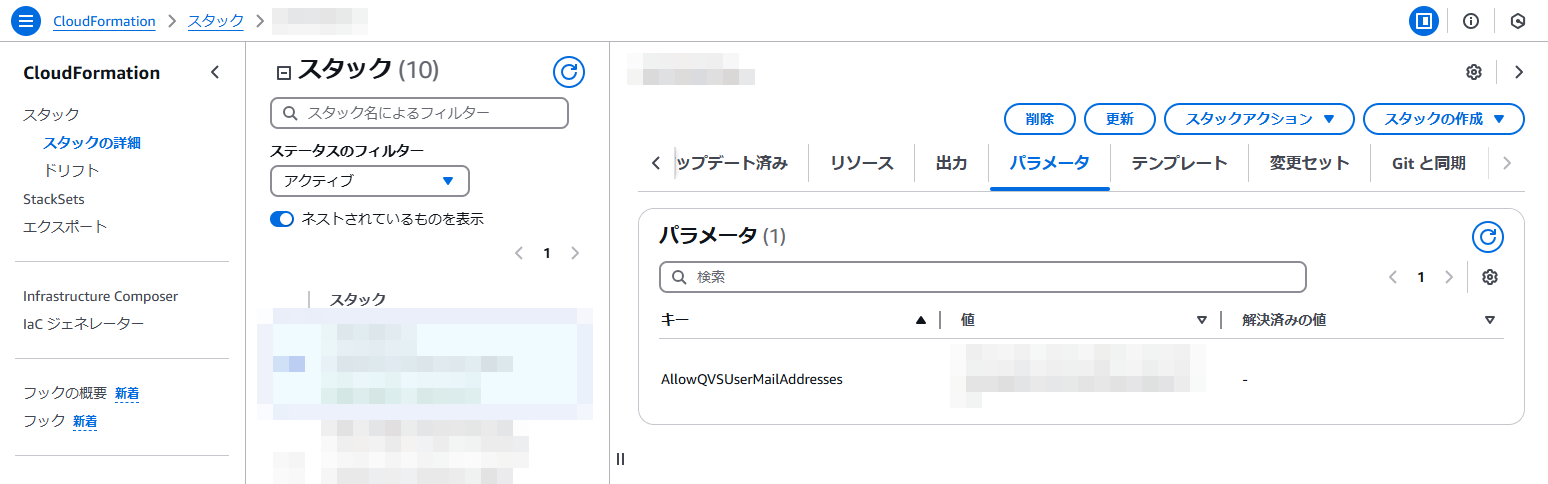The width and height of the screenshot is (1548, 484).
Task: Expand the スタックアクション dropdown
Action: (x=1259, y=119)
